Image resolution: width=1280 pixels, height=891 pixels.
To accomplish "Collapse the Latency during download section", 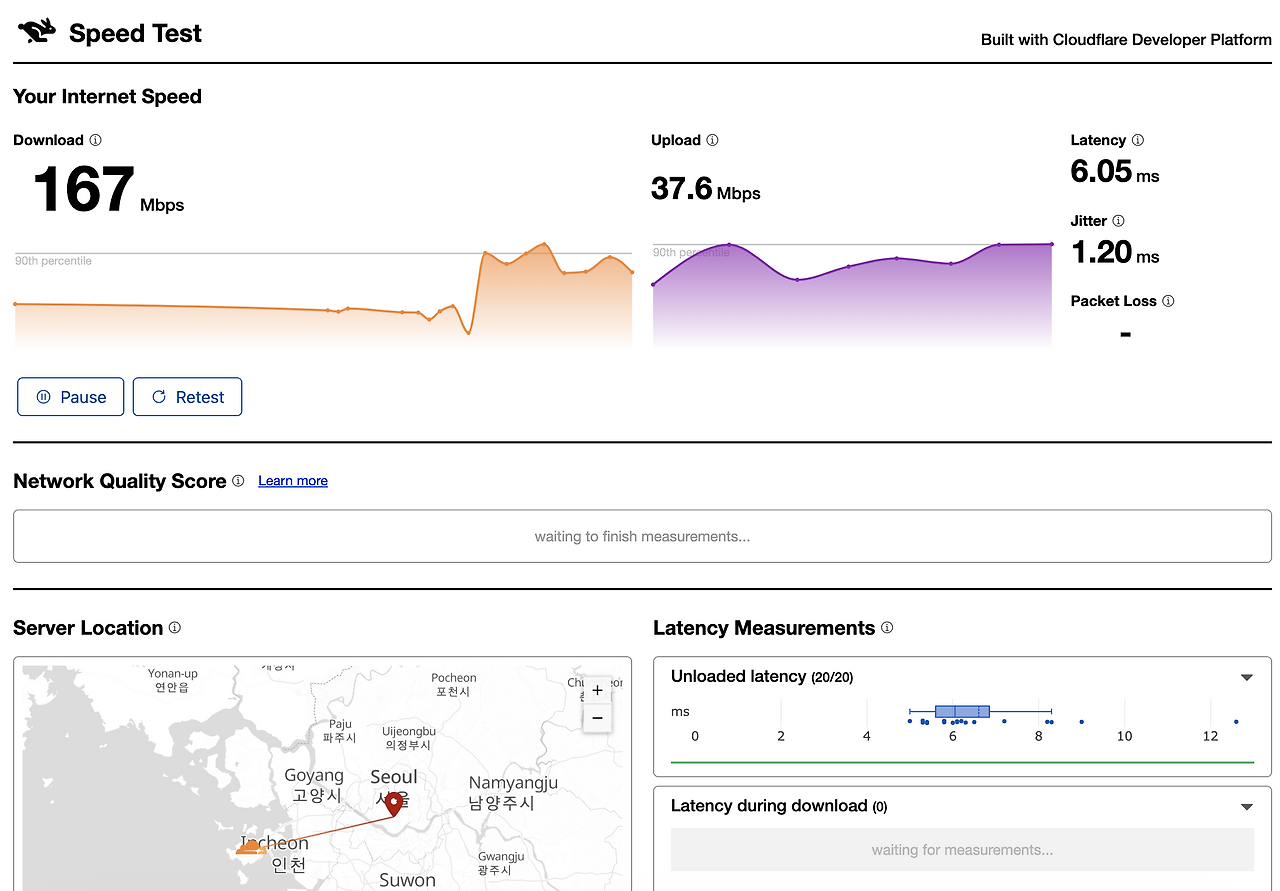I will coord(1246,807).
